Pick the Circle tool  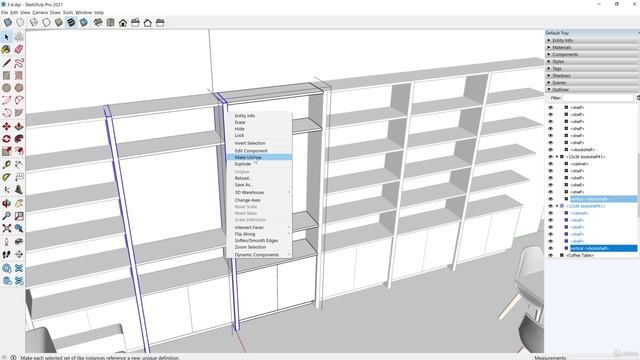pos(6,88)
